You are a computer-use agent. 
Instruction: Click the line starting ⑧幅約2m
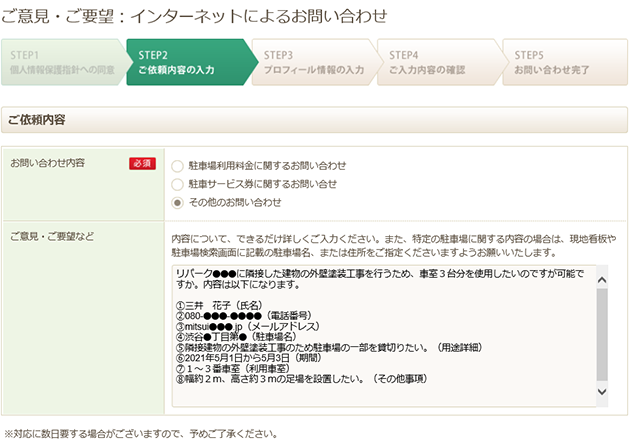301,379
